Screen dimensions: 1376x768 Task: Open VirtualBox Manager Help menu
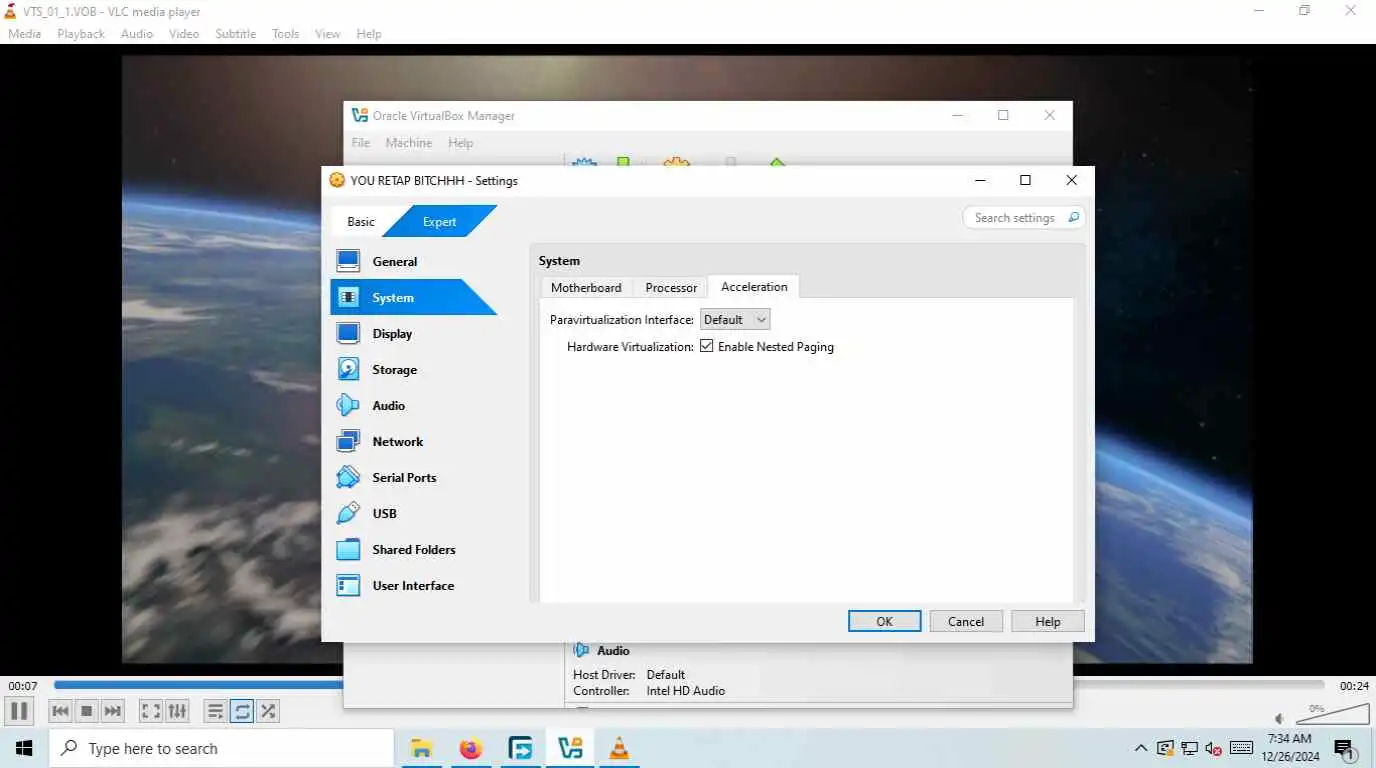click(x=461, y=143)
